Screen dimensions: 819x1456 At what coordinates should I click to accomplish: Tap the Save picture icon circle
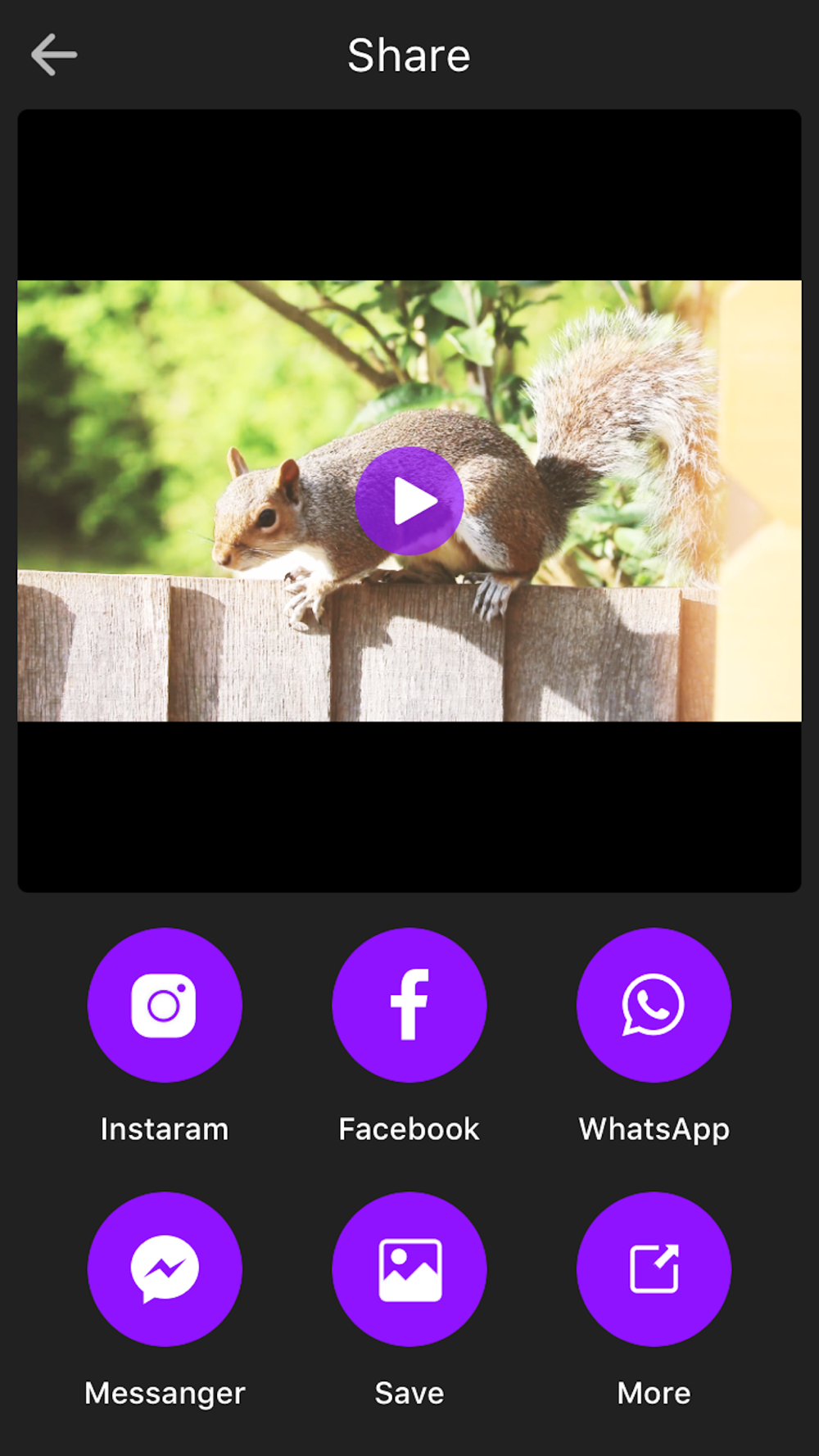pos(409,1268)
